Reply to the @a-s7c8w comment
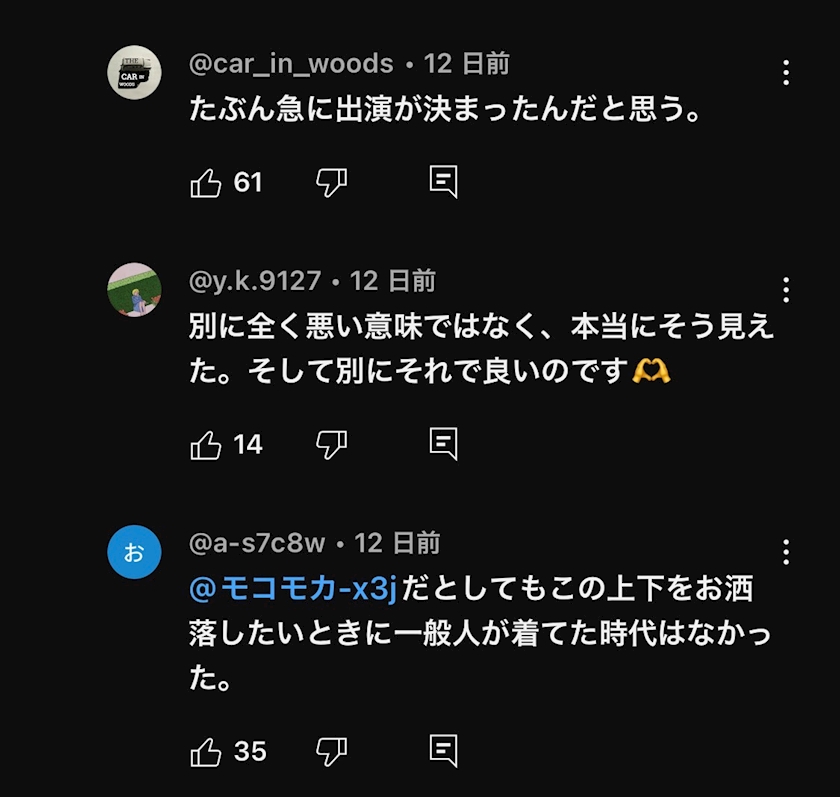The image size is (840, 797). pos(443,750)
